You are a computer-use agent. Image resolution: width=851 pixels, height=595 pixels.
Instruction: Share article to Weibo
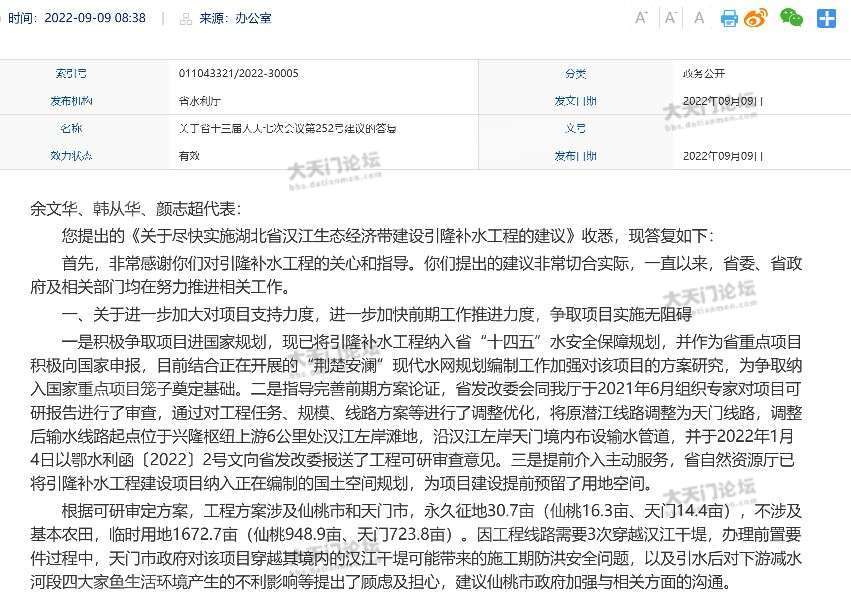pos(757,18)
